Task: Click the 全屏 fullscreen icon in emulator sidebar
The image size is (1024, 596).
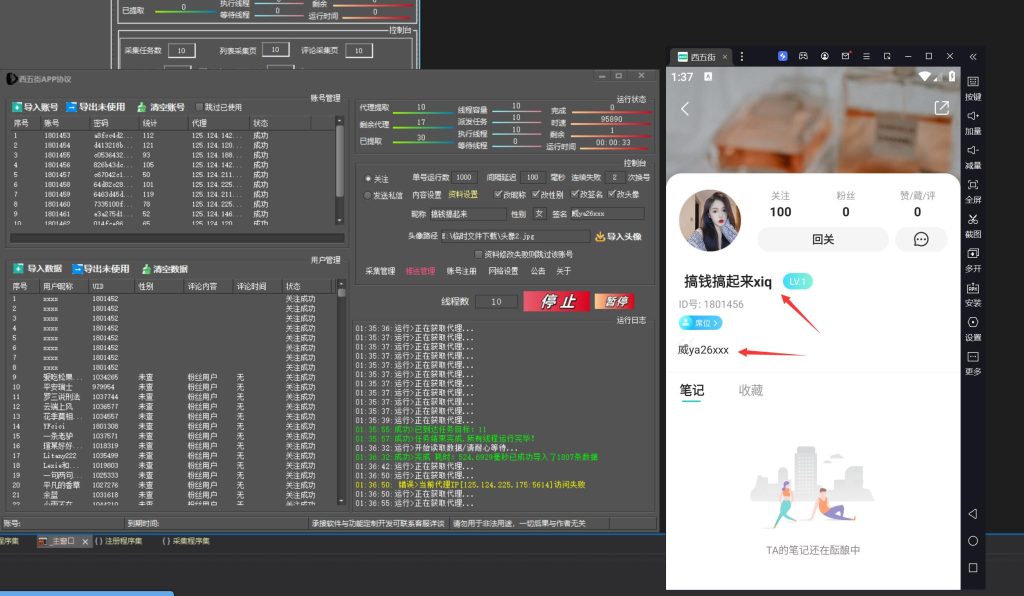Action: tap(973, 186)
